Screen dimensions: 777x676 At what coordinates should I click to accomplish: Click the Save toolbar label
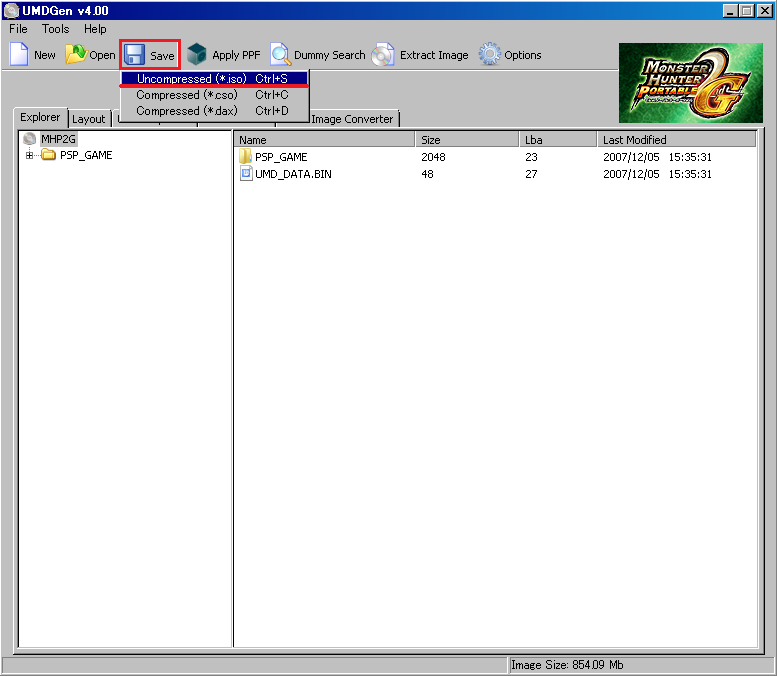click(x=162, y=56)
